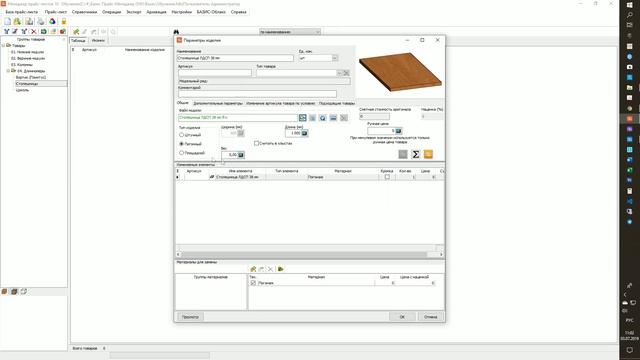Select the Штучный item type radio button
The image size is (640, 360).
[x=182, y=135]
